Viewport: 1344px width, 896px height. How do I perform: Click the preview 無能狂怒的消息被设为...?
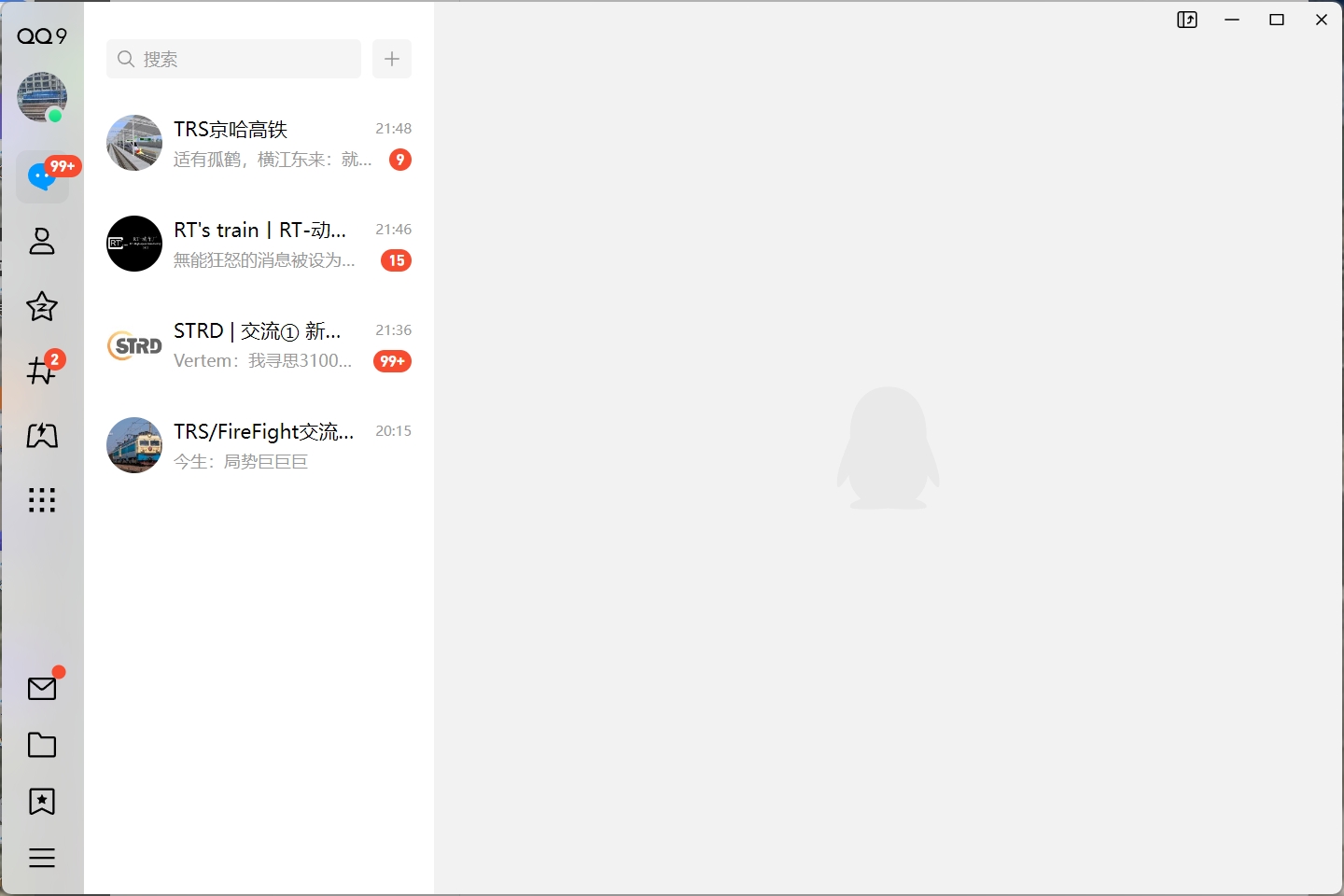(x=264, y=259)
